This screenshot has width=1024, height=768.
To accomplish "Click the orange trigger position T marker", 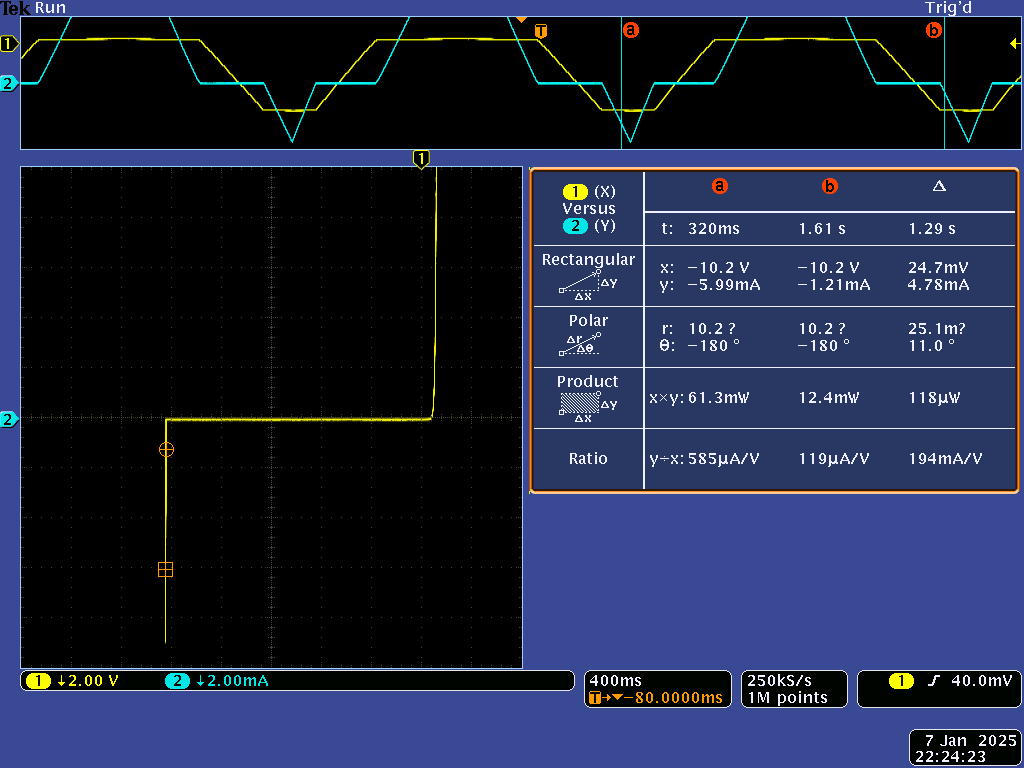I will [x=541, y=31].
